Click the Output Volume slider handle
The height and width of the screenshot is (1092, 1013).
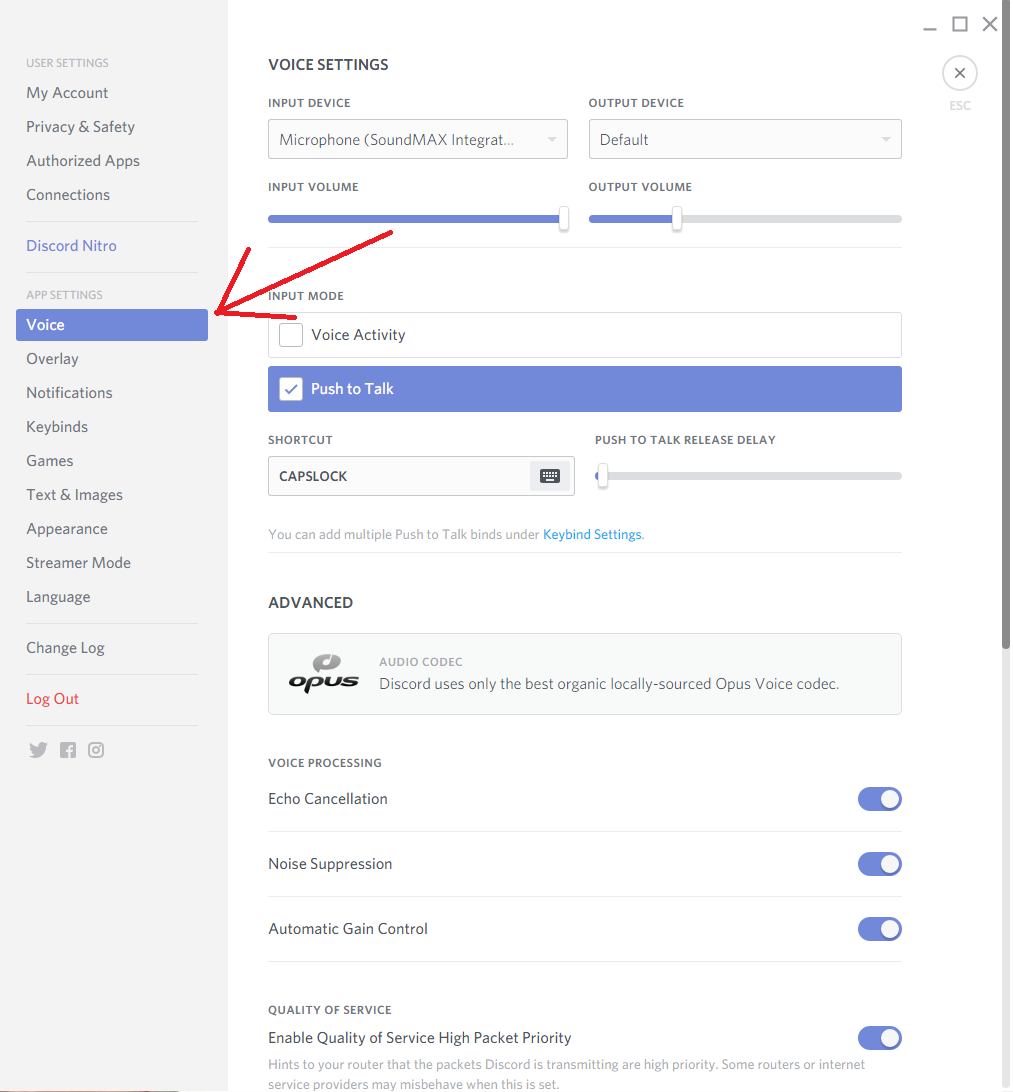click(x=677, y=218)
